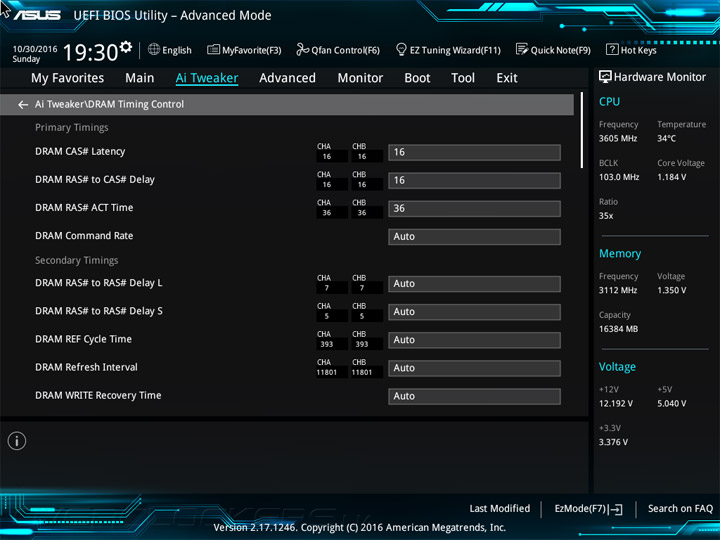Image resolution: width=720 pixels, height=540 pixels.
Task: Click Last Modified
Action: click(x=500, y=508)
